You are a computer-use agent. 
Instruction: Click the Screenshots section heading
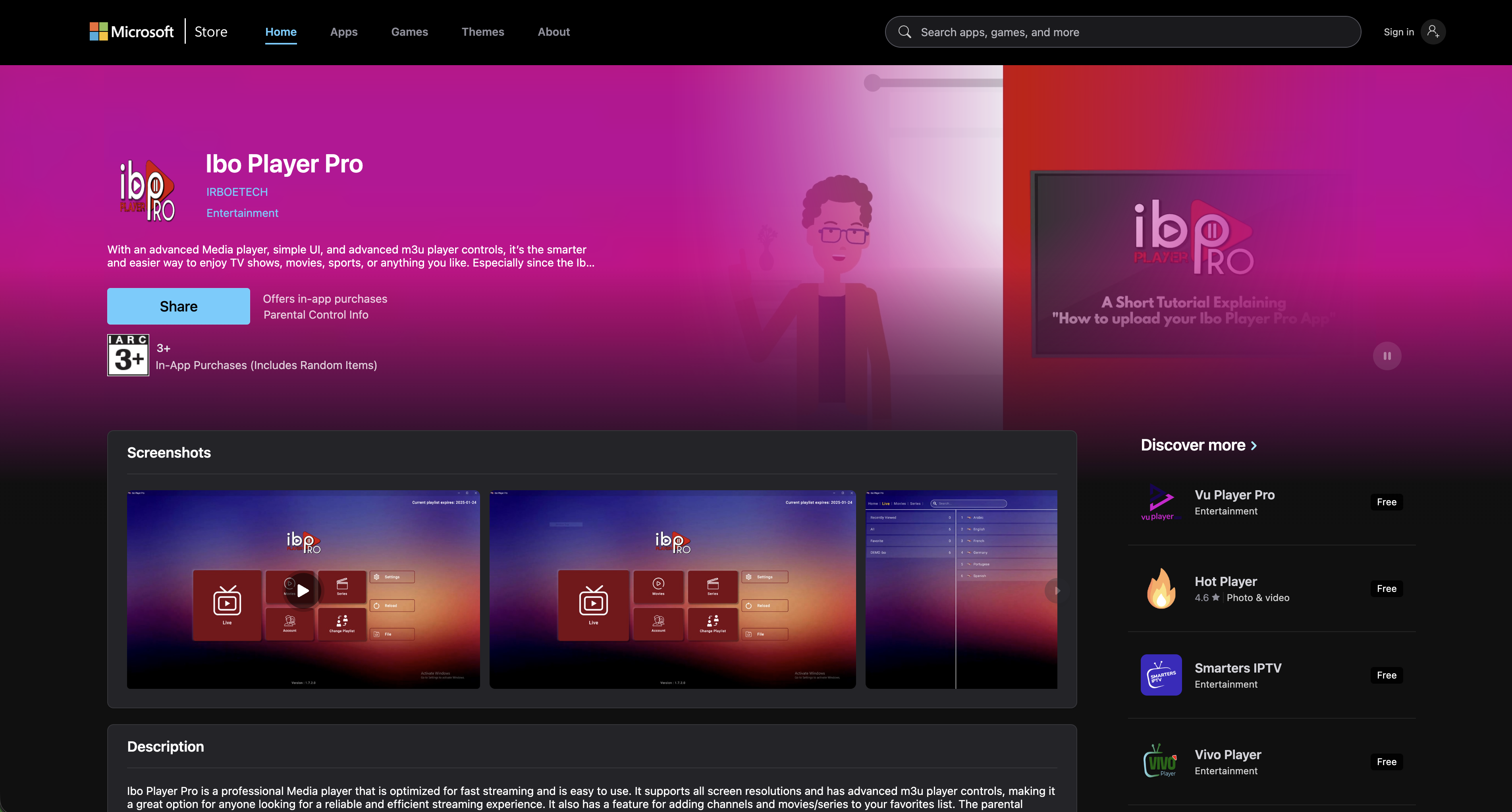169,452
